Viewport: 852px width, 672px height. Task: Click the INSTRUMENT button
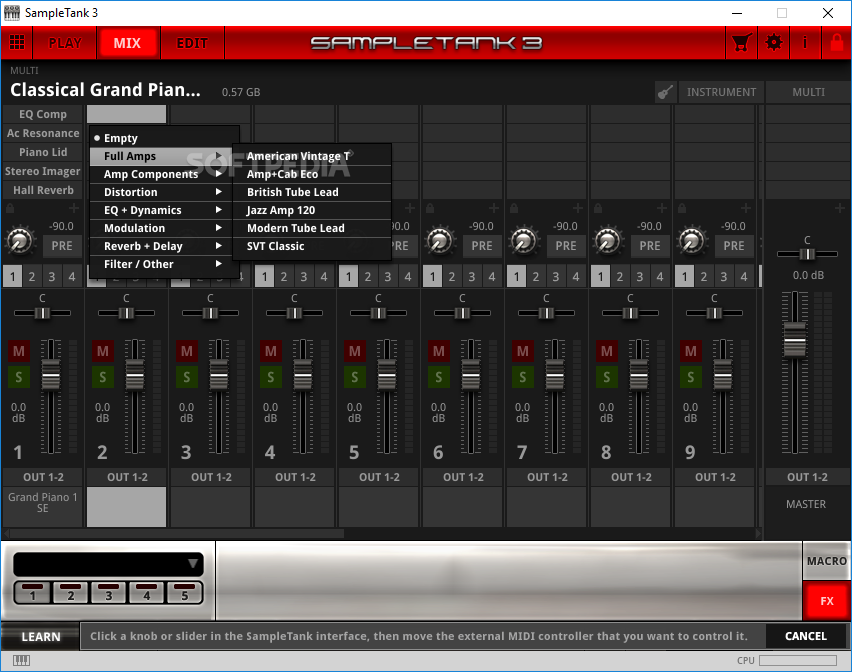coord(721,92)
